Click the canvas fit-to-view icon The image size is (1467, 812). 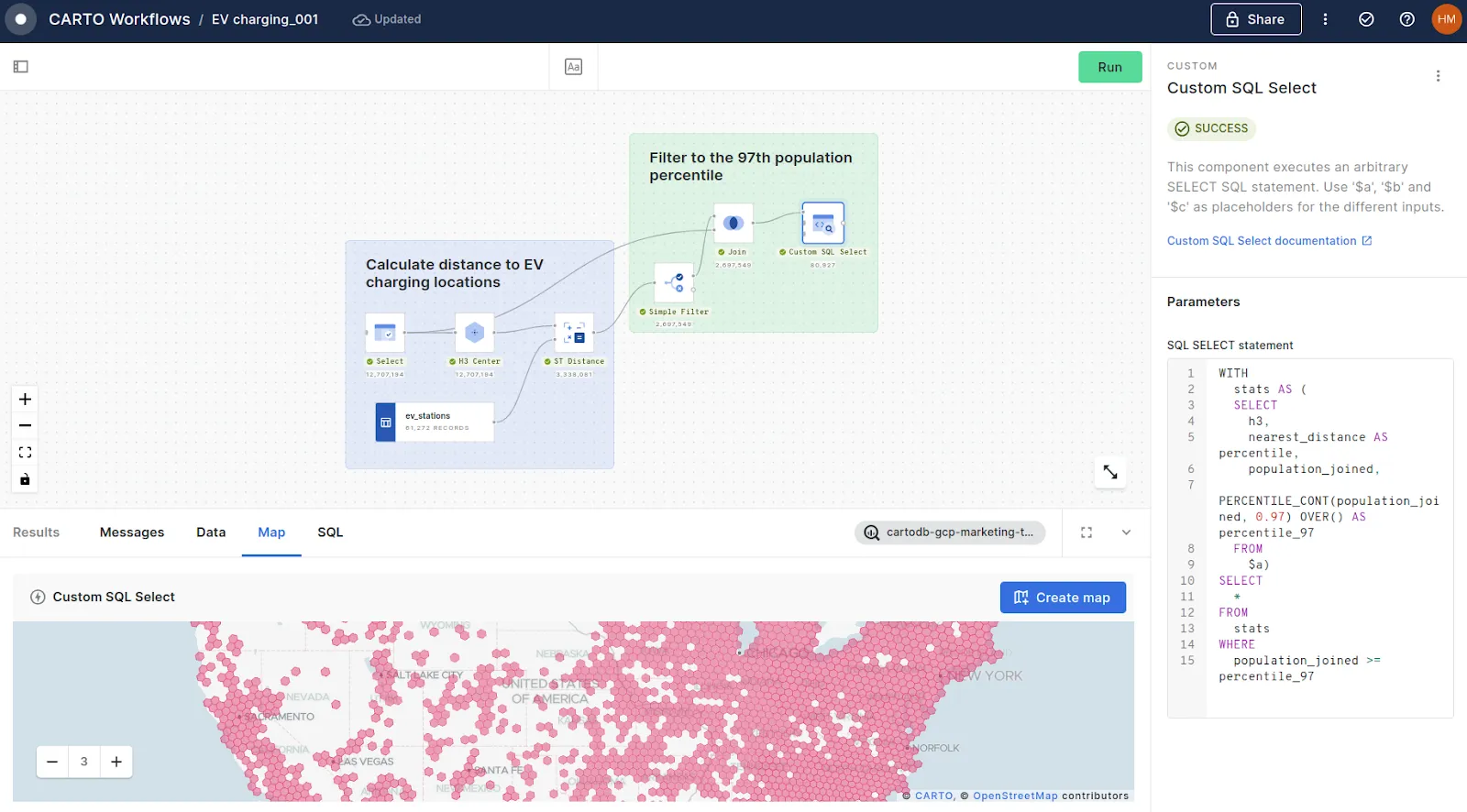[x=25, y=453]
